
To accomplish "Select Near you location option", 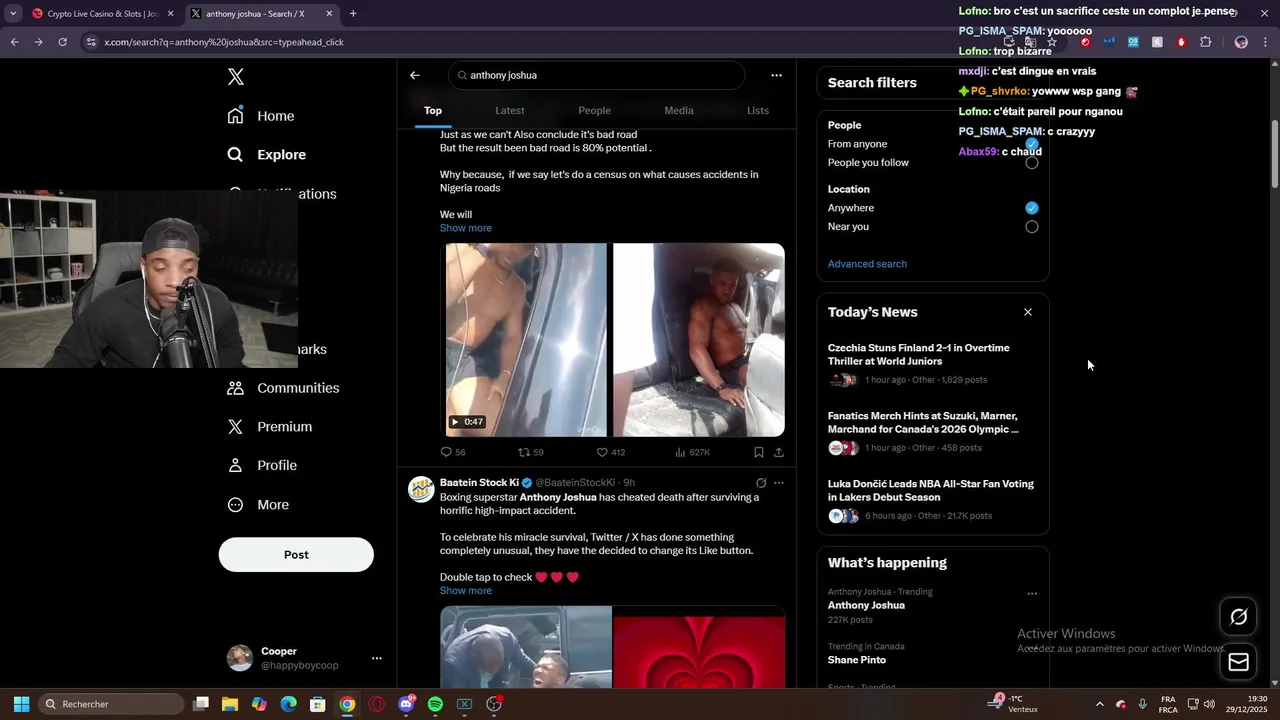I will pos(1032,227).
